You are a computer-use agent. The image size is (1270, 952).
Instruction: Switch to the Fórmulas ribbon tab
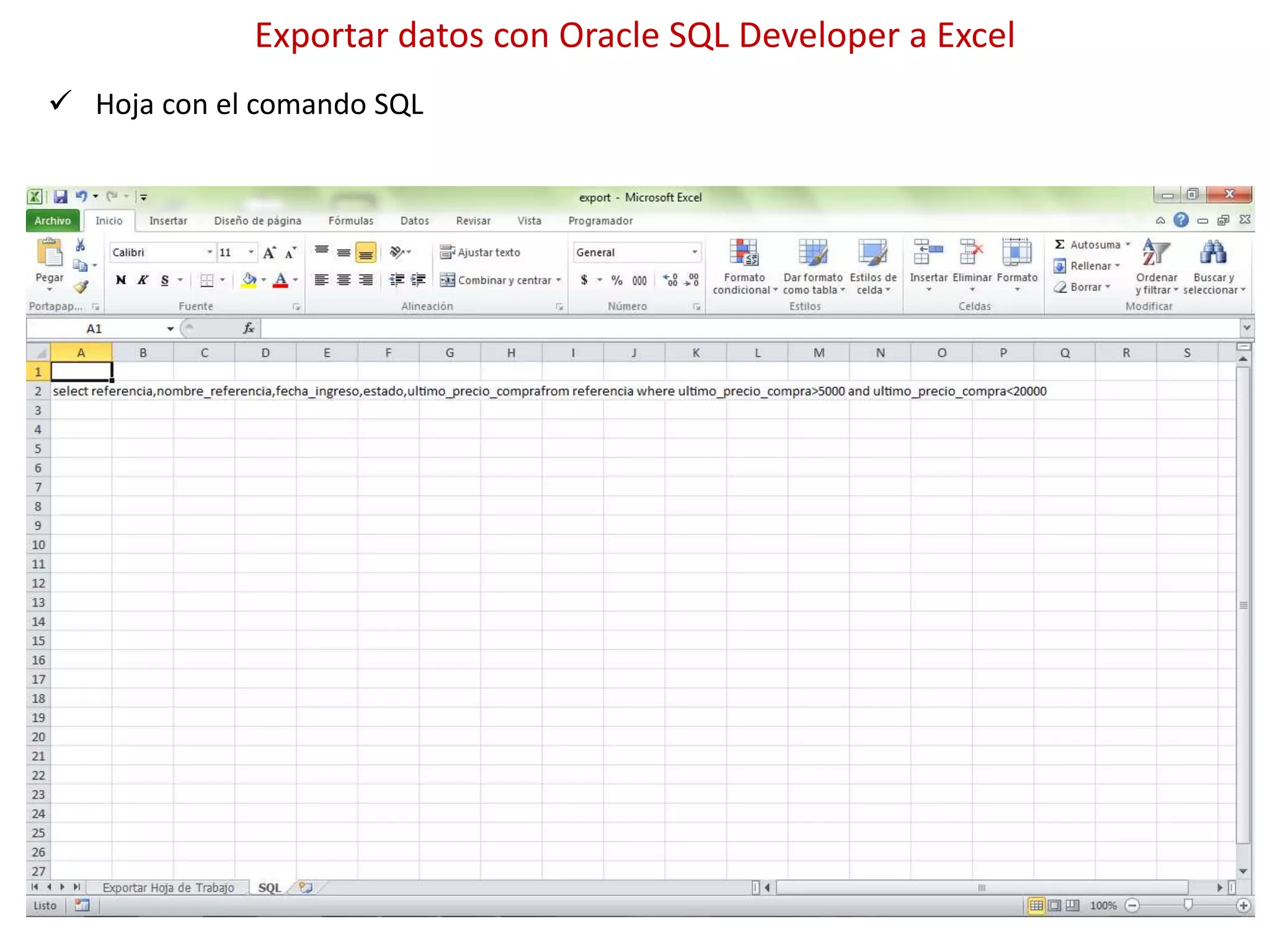(x=350, y=221)
